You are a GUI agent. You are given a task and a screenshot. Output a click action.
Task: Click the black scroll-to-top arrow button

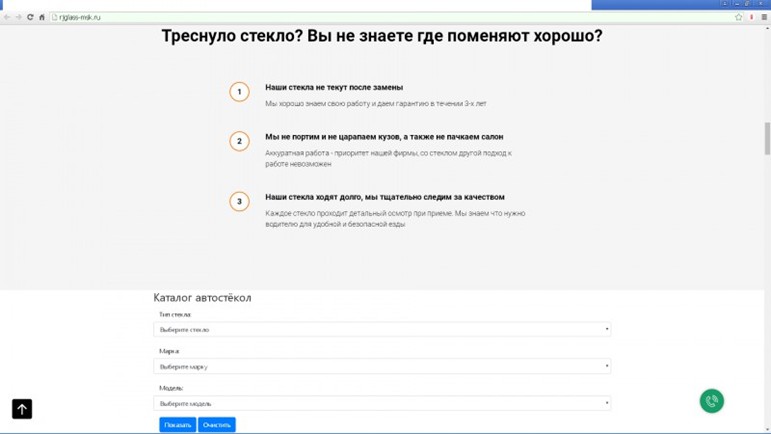pos(22,409)
